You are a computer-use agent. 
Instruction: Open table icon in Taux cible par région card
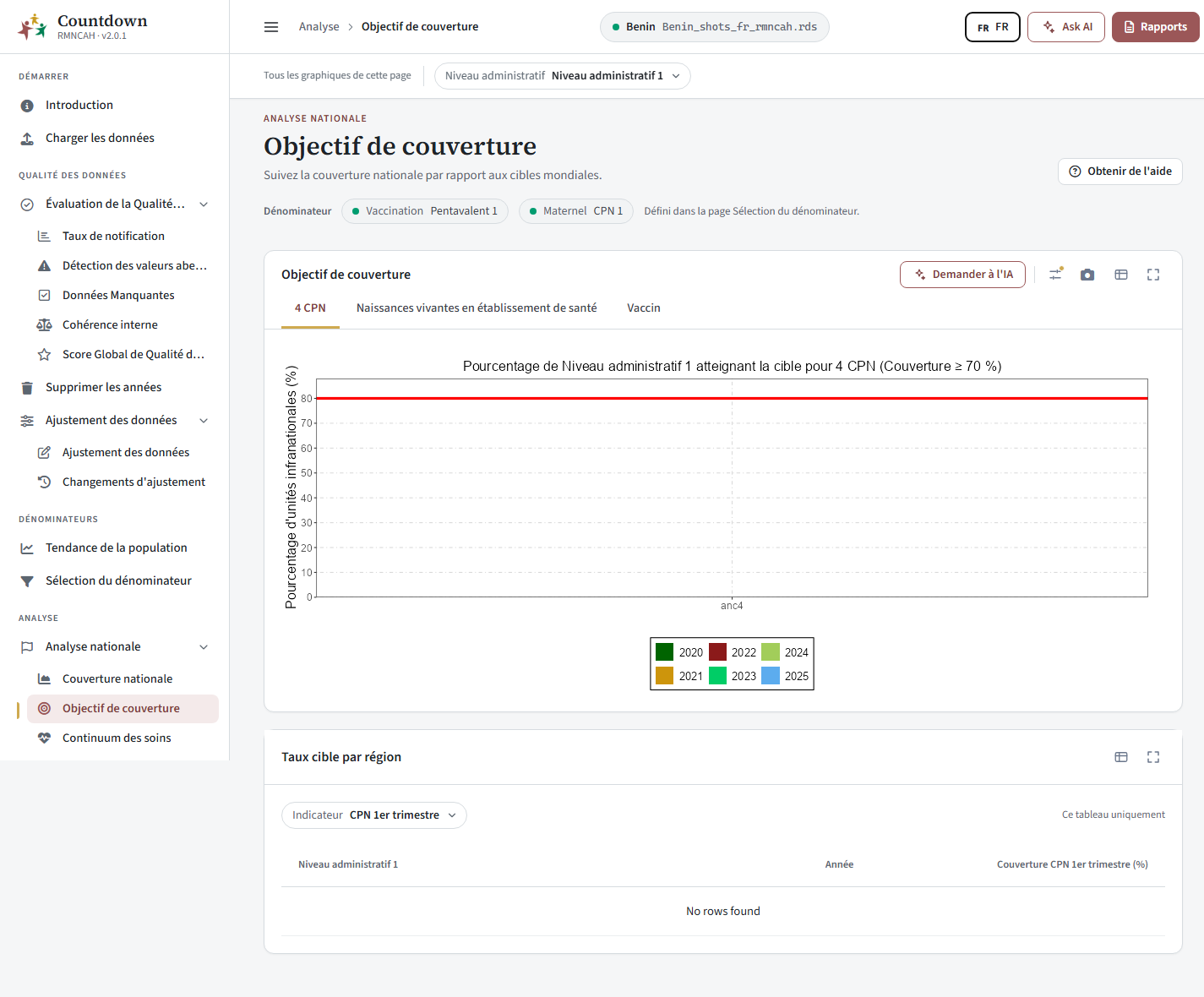click(1121, 757)
